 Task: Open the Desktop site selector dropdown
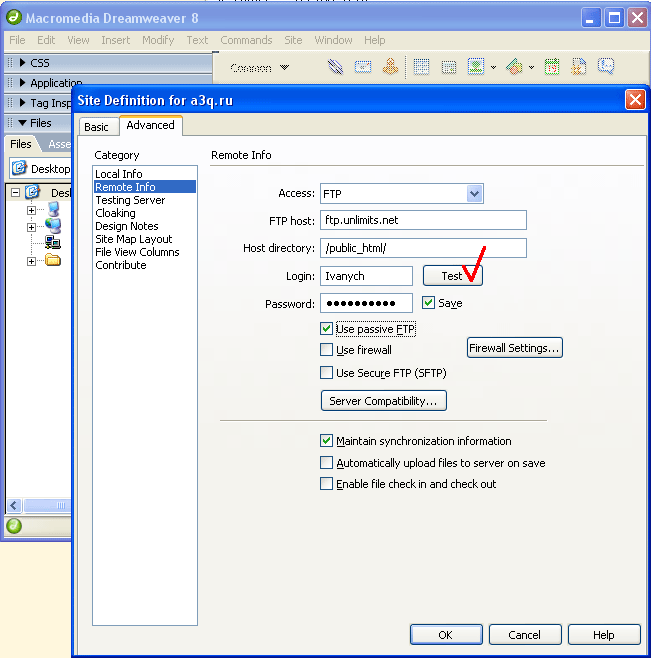40,168
